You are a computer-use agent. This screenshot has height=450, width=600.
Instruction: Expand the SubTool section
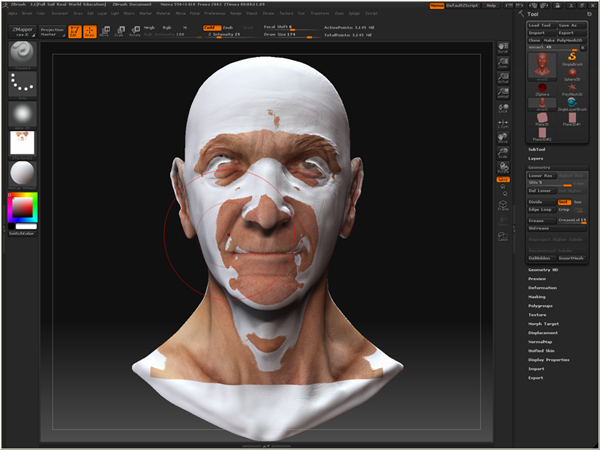[536, 149]
